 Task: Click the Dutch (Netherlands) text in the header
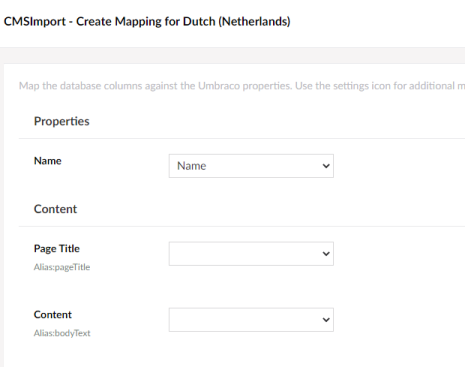coord(237,22)
